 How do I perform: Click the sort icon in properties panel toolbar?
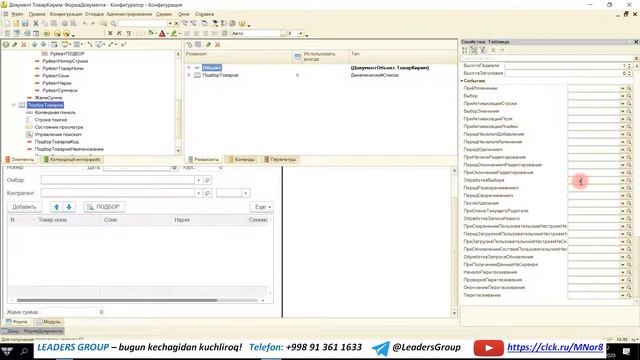(465, 50)
